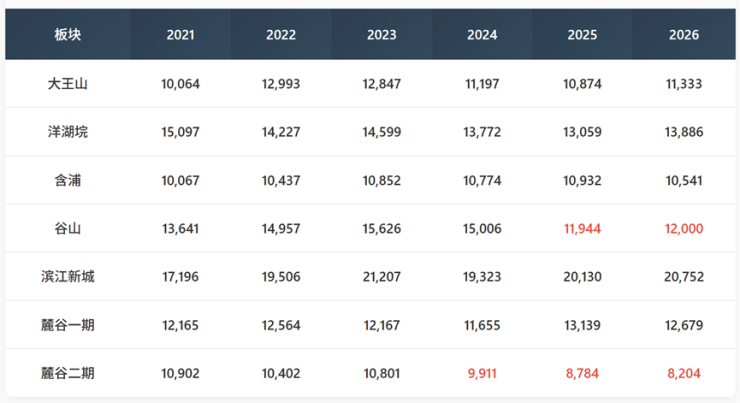Click the red 9,911 cell

(x=482, y=372)
